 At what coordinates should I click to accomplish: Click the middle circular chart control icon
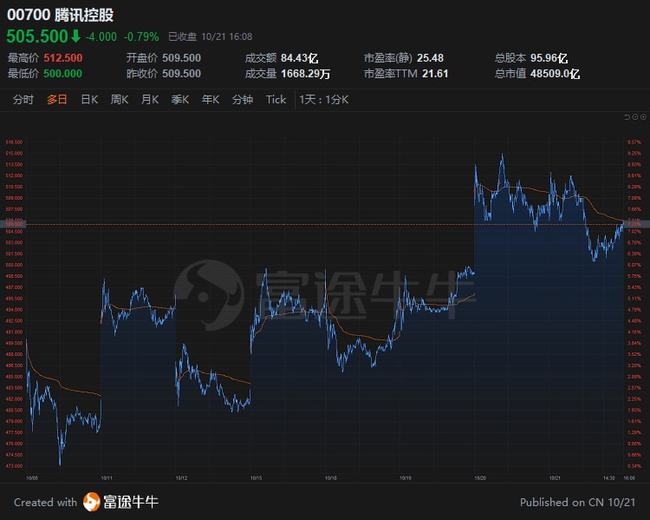(635, 117)
